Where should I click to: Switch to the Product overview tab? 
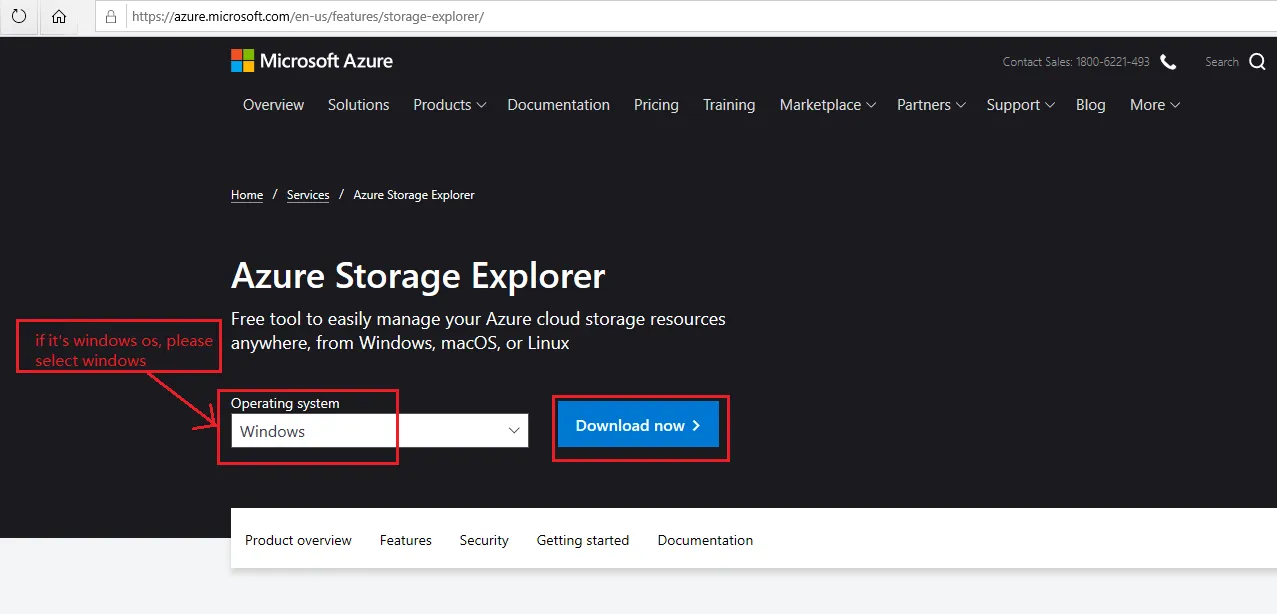point(298,540)
